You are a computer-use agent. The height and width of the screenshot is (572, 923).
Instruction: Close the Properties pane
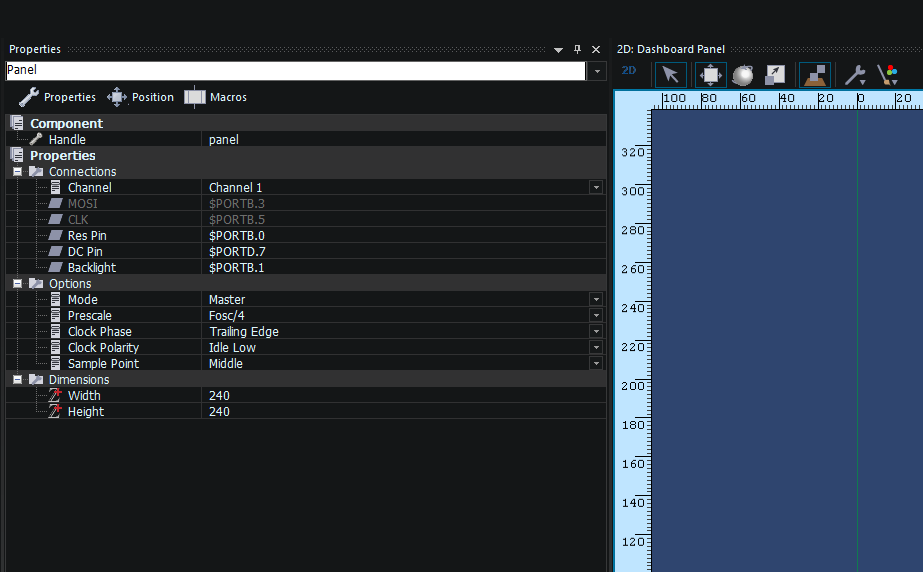(x=596, y=49)
